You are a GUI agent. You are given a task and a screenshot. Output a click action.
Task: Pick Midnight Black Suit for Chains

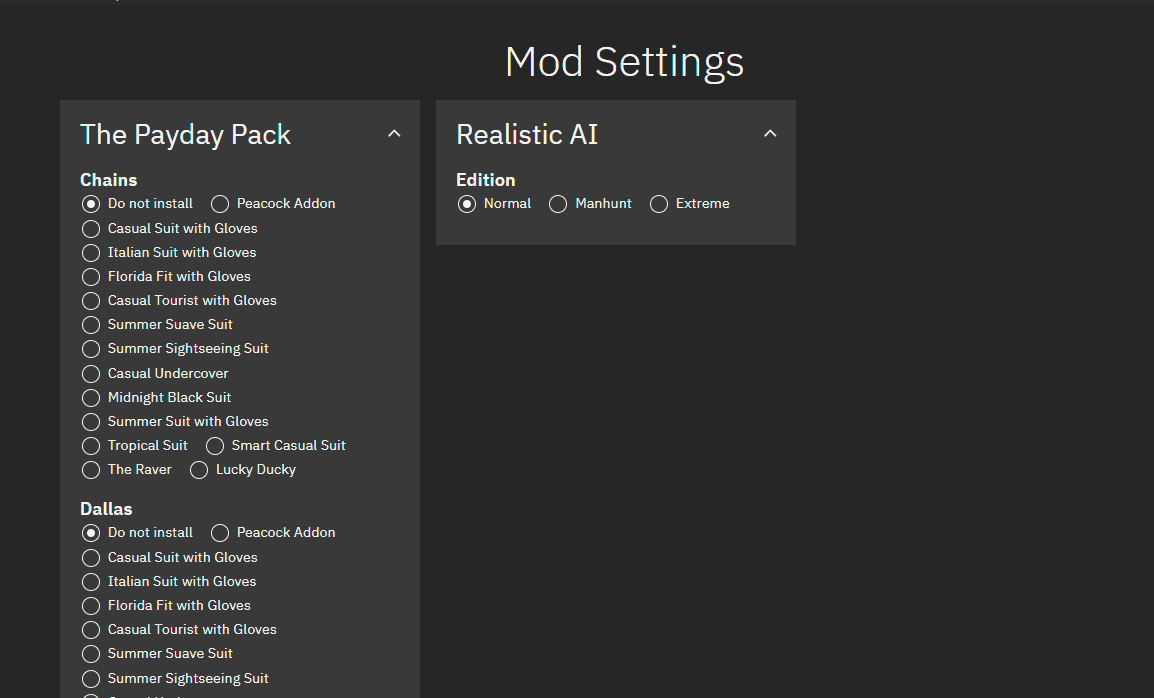(91, 398)
